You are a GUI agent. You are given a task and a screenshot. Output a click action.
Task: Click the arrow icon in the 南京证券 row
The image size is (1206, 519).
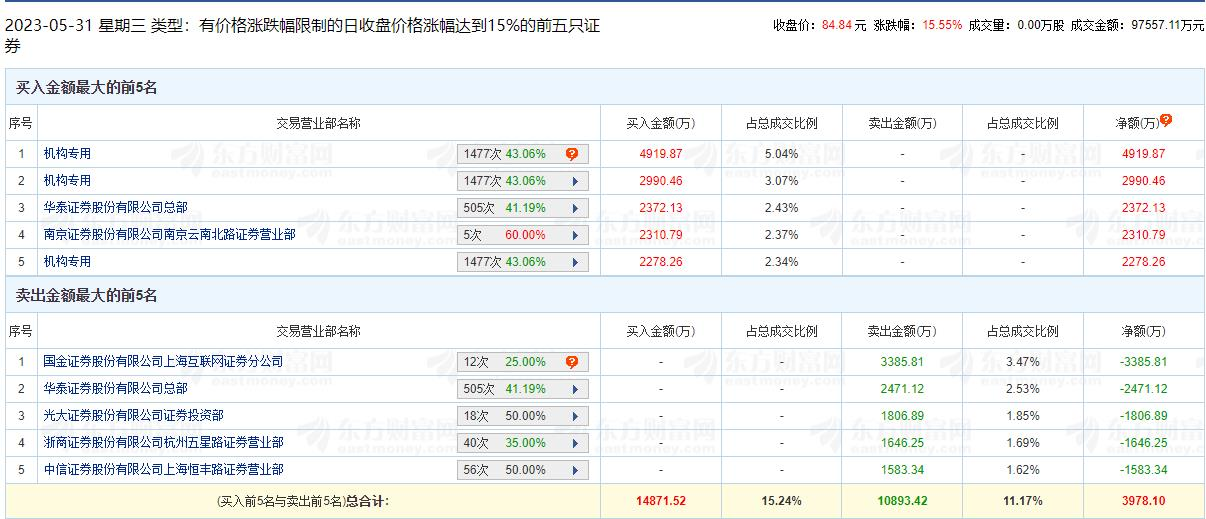point(575,235)
